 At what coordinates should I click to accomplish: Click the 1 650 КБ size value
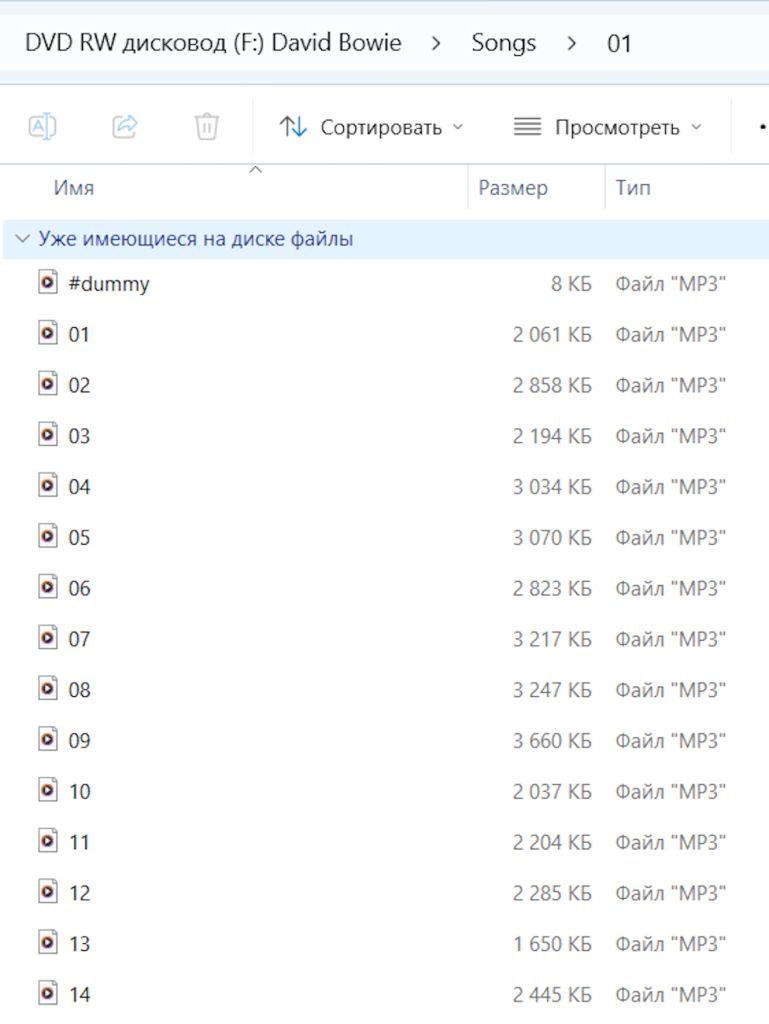pyautogui.click(x=552, y=944)
